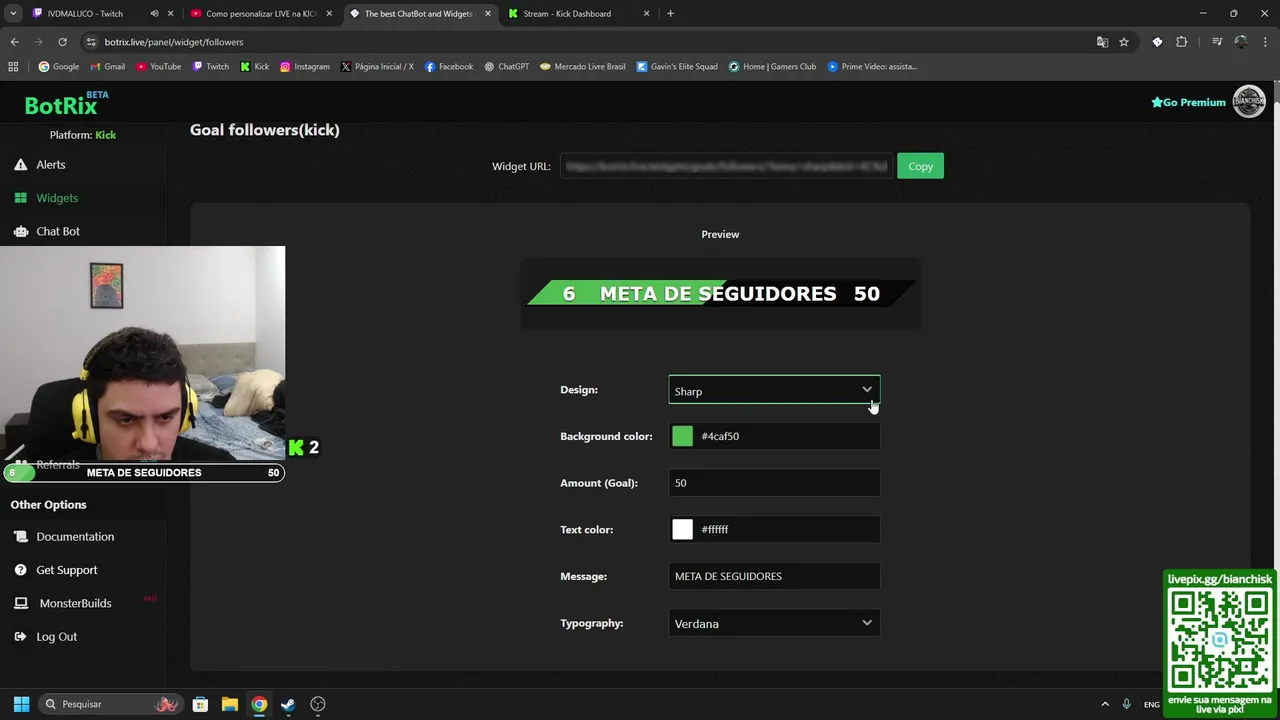Bookmark this page with star icon
Screen dimensions: 1280x720
point(1124,42)
